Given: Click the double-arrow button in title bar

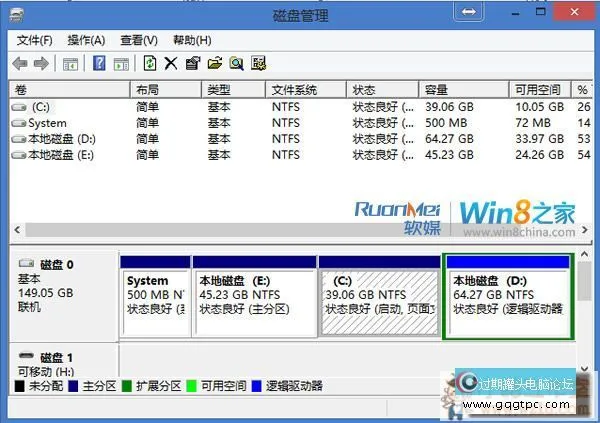Looking at the screenshot, I should (x=469, y=12).
